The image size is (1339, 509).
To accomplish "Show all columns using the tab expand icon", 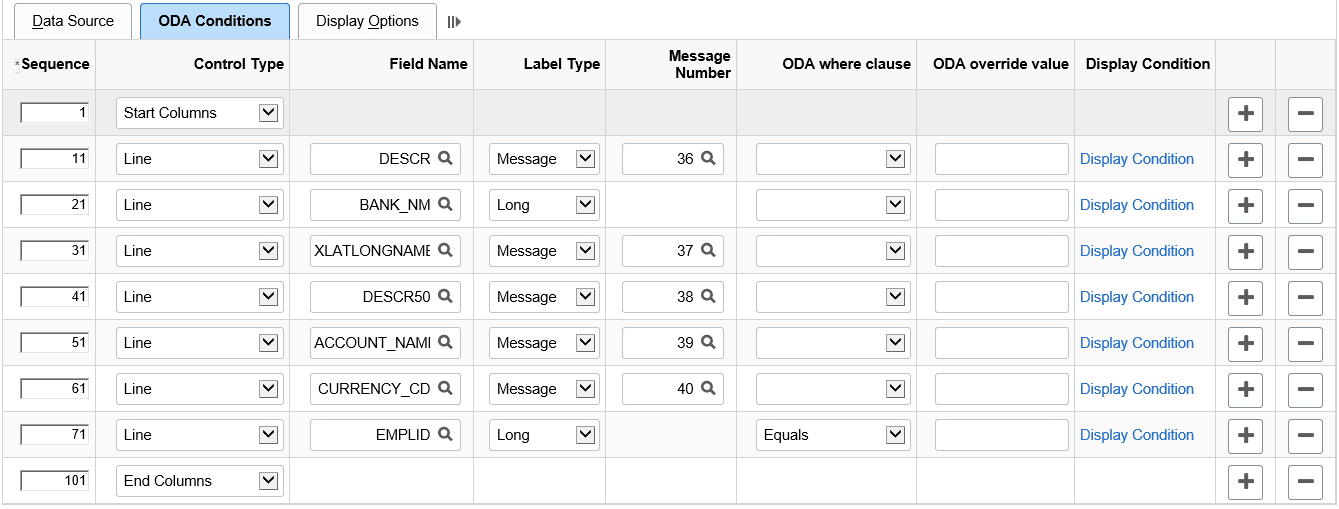I will [454, 22].
